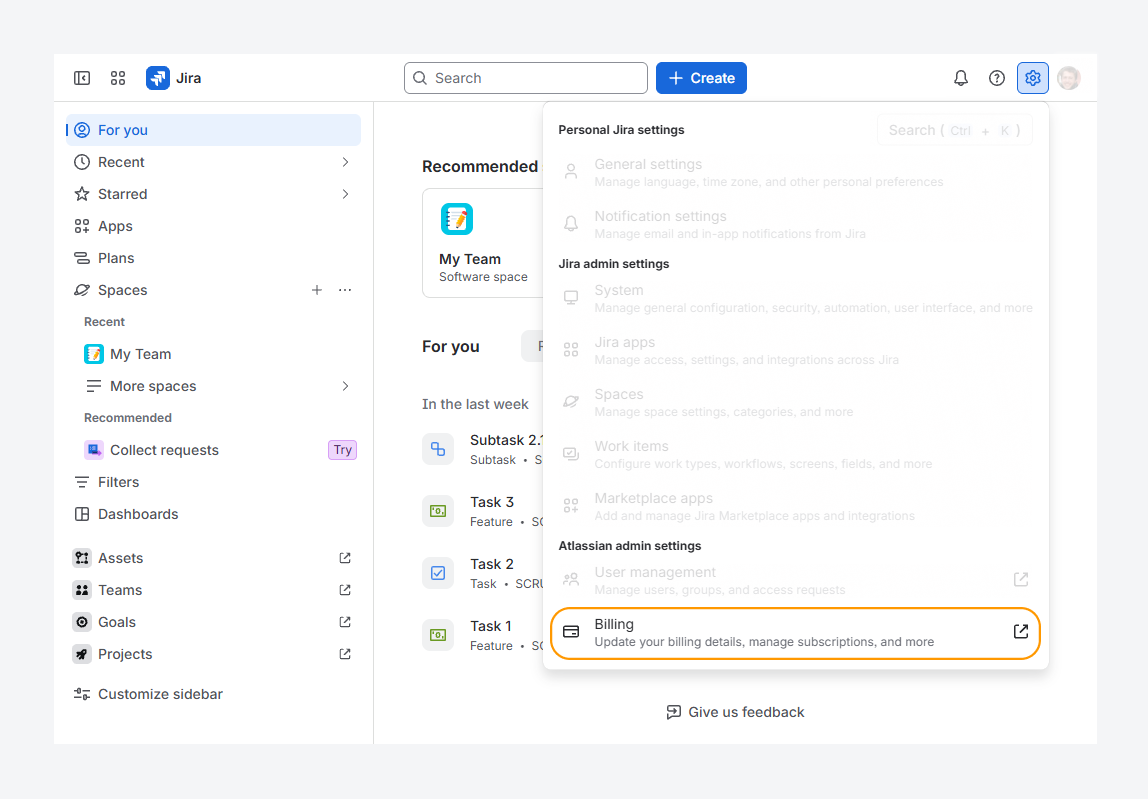This screenshot has height=799, width=1148.
Task: Click the Jira logo
Action: point(174,78)
